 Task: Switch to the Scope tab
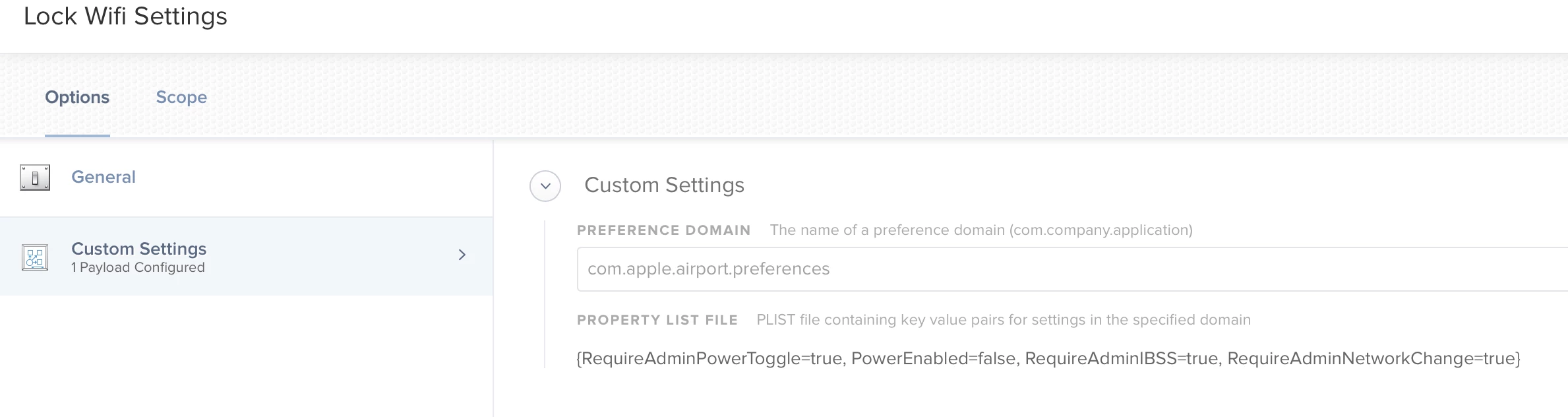(x=181, y=97)
